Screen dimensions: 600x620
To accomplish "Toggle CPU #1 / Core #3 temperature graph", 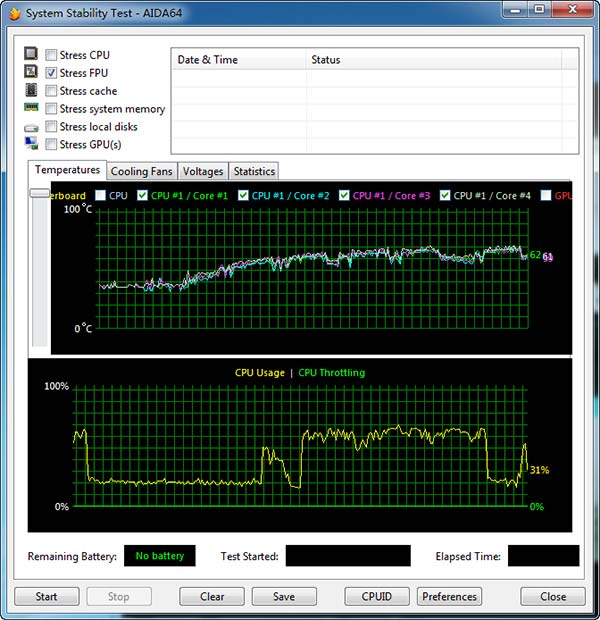I will pos(345,196).
